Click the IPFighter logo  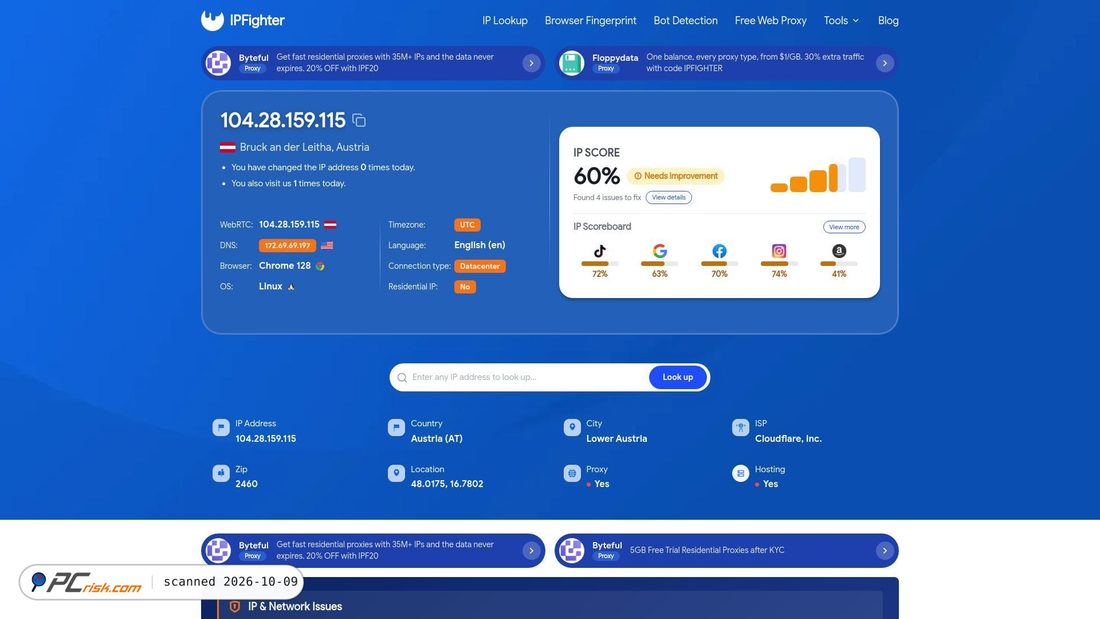pyautogui.click(x=243, y=20)
